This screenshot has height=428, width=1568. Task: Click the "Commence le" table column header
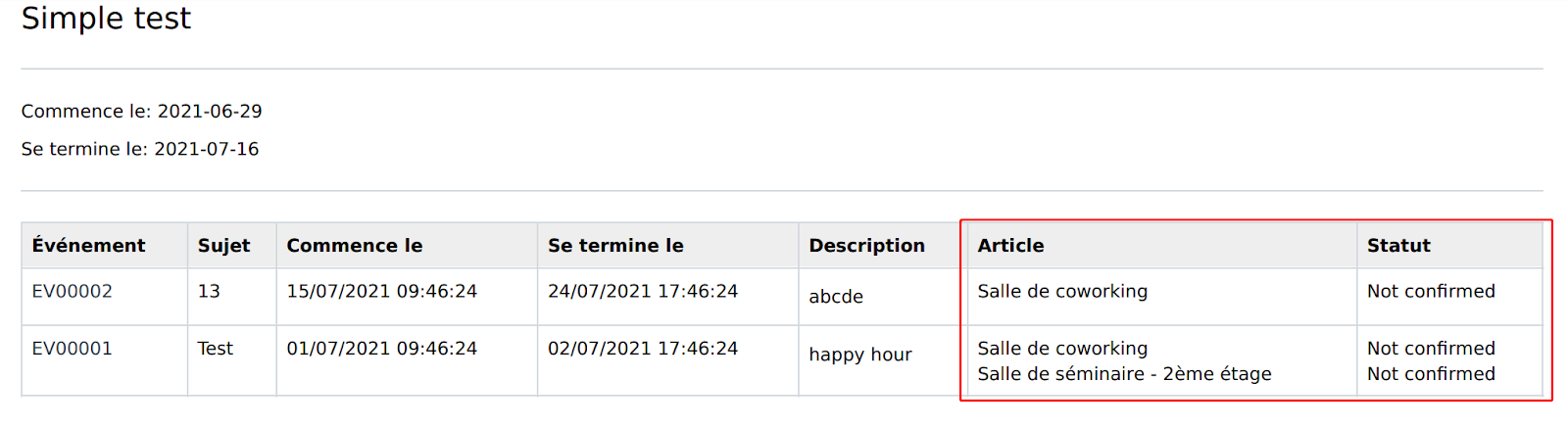pos(354,246)
